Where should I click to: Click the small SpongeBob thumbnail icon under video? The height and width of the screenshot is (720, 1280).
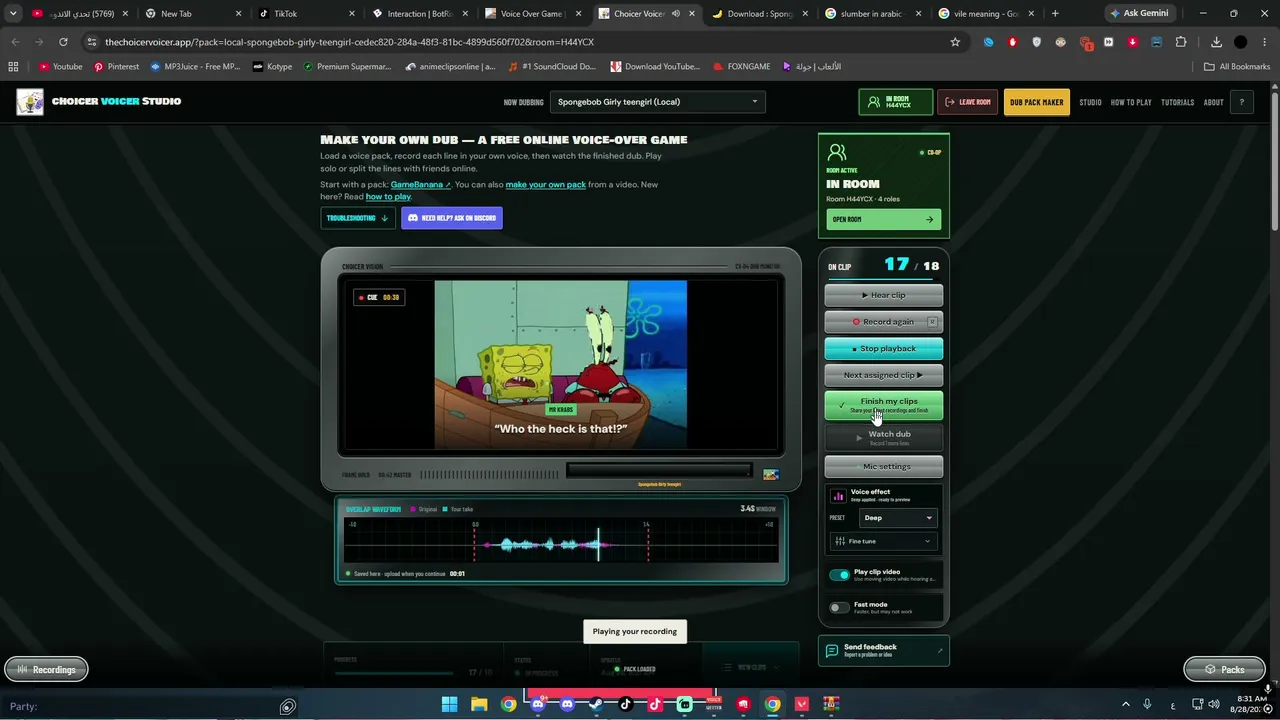(x=771, y=474)
